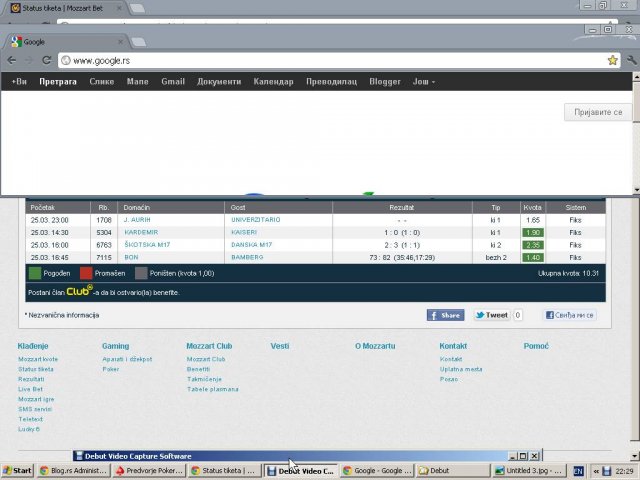Open the KARDEMIR team link
This screenshot has height=480, width=640.
pos(143,231)
